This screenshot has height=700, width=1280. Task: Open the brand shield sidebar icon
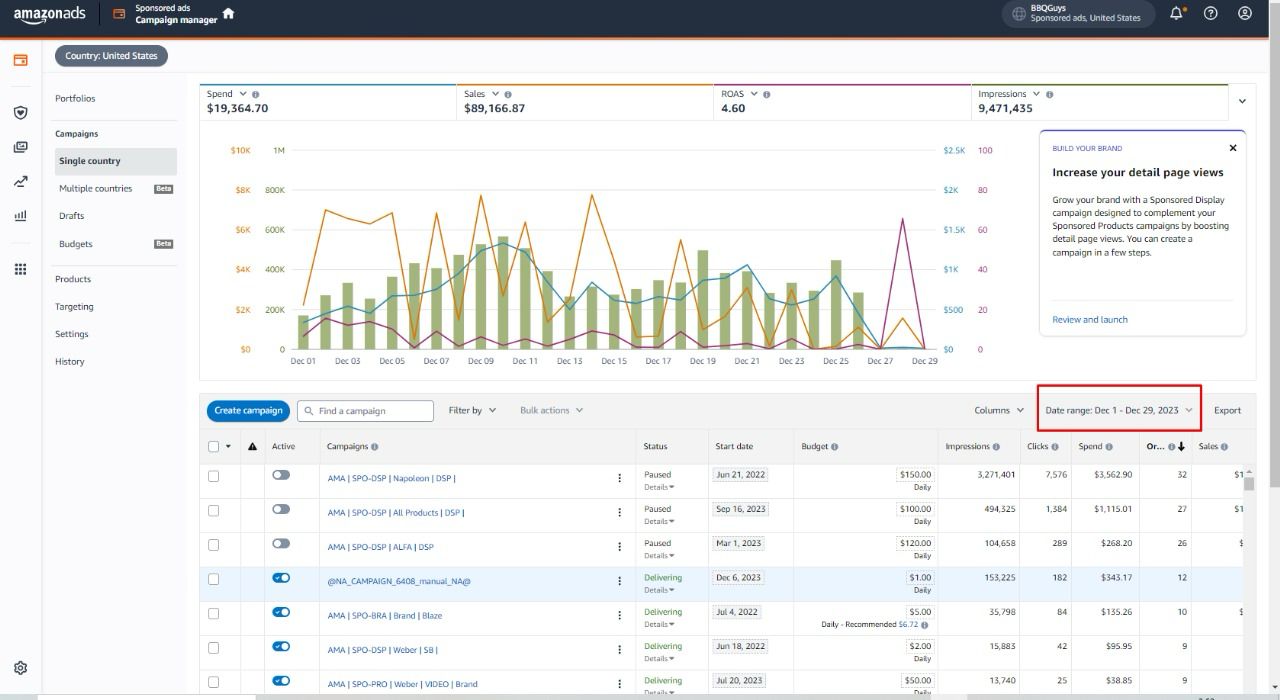click(x=20, y=113)
